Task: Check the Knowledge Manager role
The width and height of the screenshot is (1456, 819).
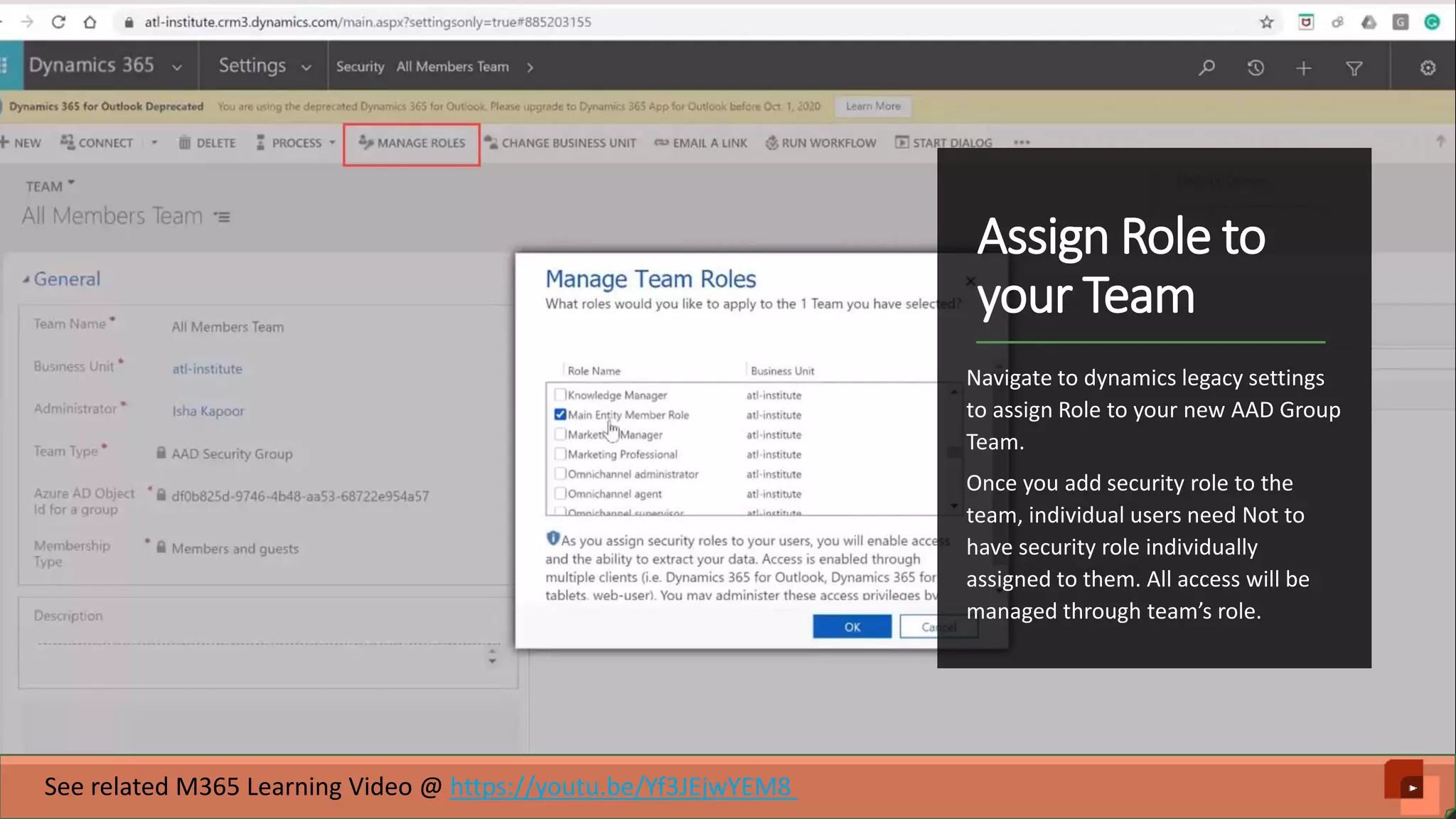Action: coord(560,395)
